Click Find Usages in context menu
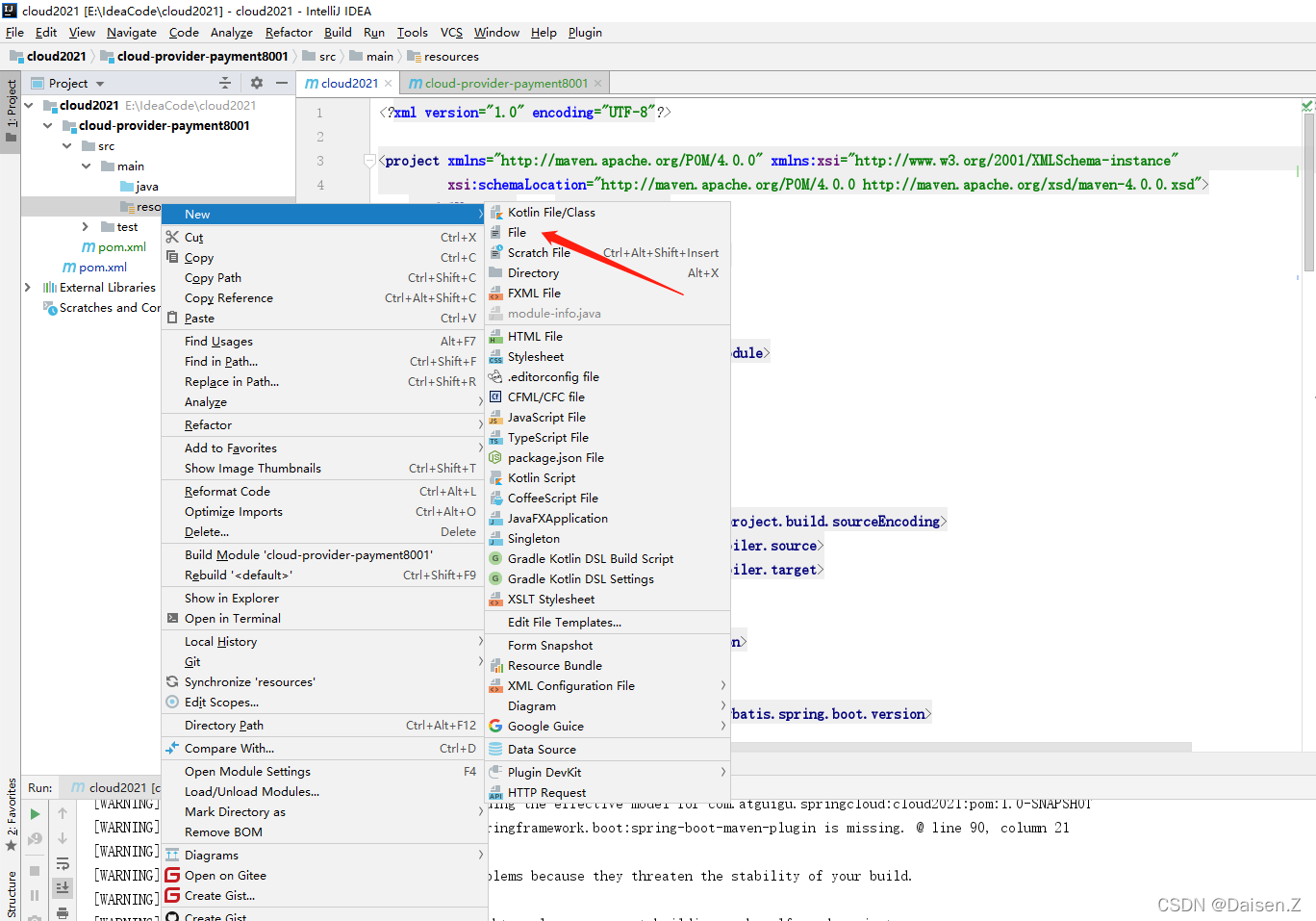 (323, 342)
